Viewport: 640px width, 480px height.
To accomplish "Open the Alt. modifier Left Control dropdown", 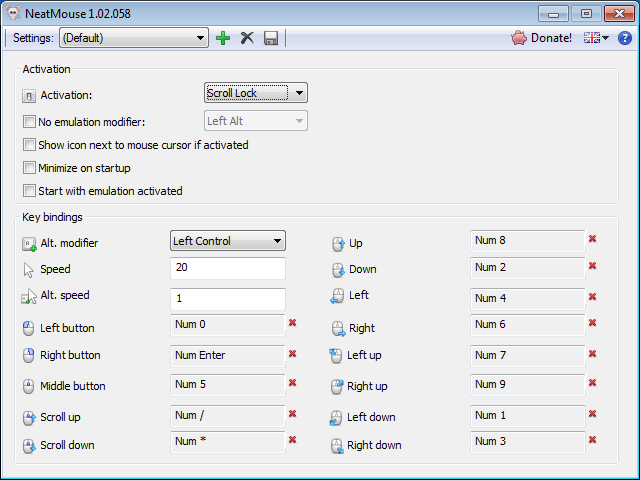I will click(x=228, y=241).
